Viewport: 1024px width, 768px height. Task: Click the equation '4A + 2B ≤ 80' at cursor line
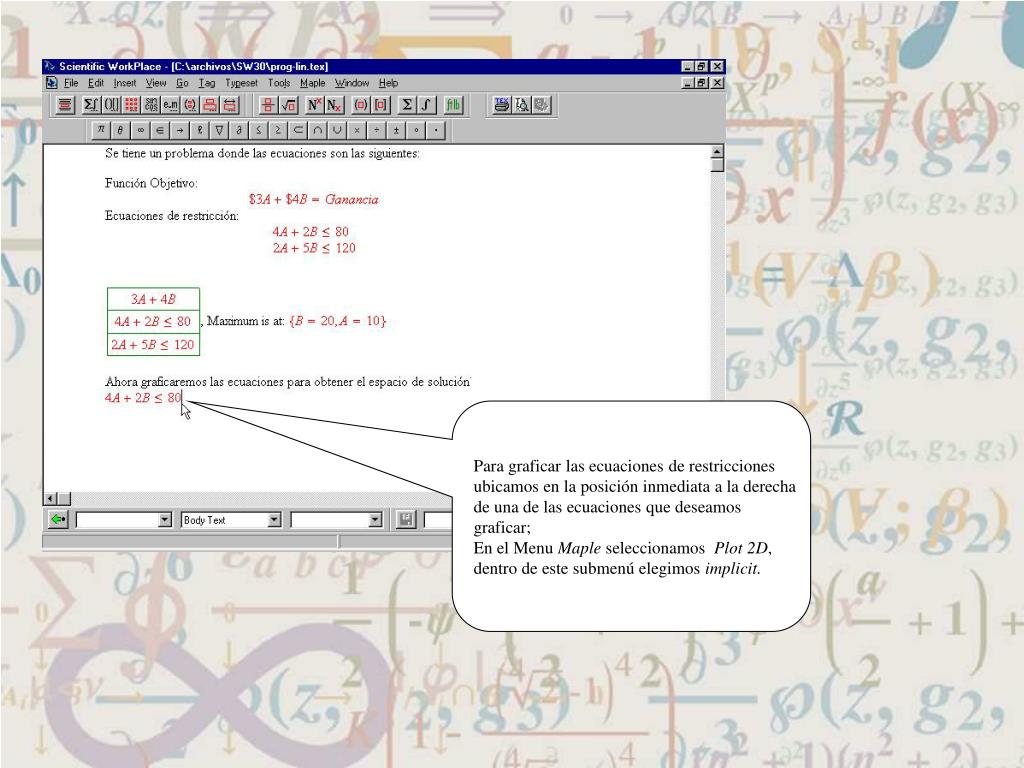(x=143, y=398)
